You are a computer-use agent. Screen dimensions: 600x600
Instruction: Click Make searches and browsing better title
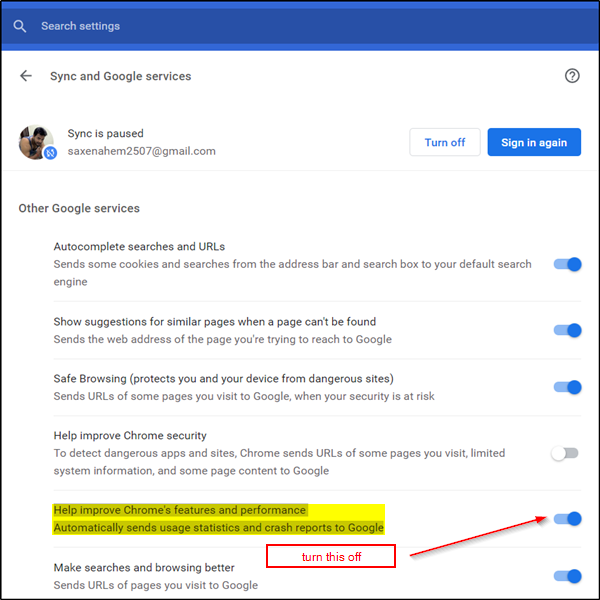144,567
